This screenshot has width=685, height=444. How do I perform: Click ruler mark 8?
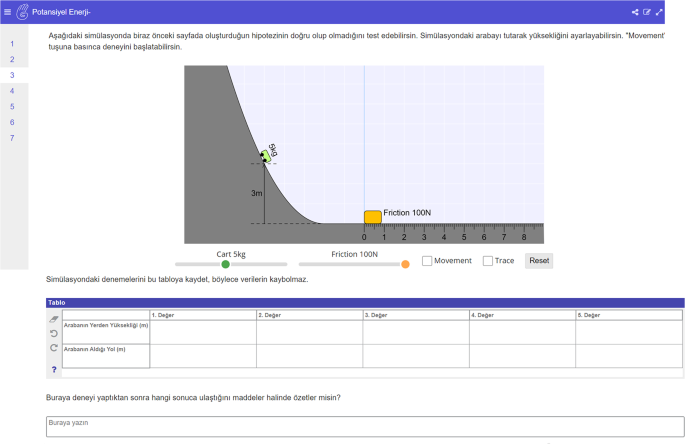pyautogui.click(x=524, y=237)
